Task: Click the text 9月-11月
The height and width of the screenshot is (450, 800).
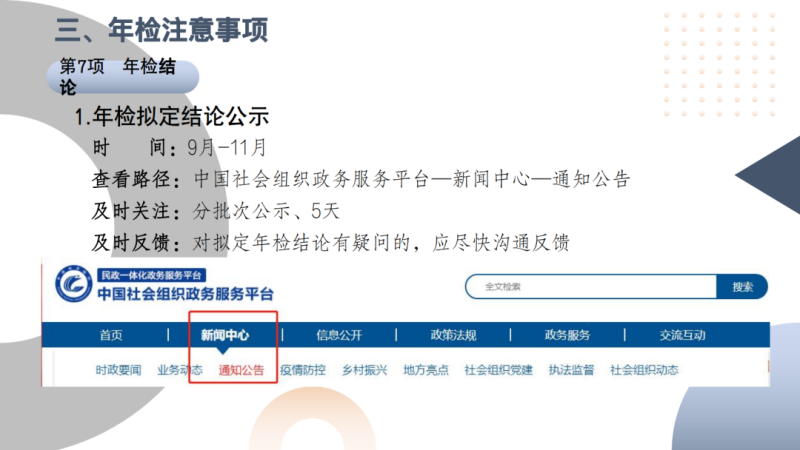Action: click(x=227, y=148)
